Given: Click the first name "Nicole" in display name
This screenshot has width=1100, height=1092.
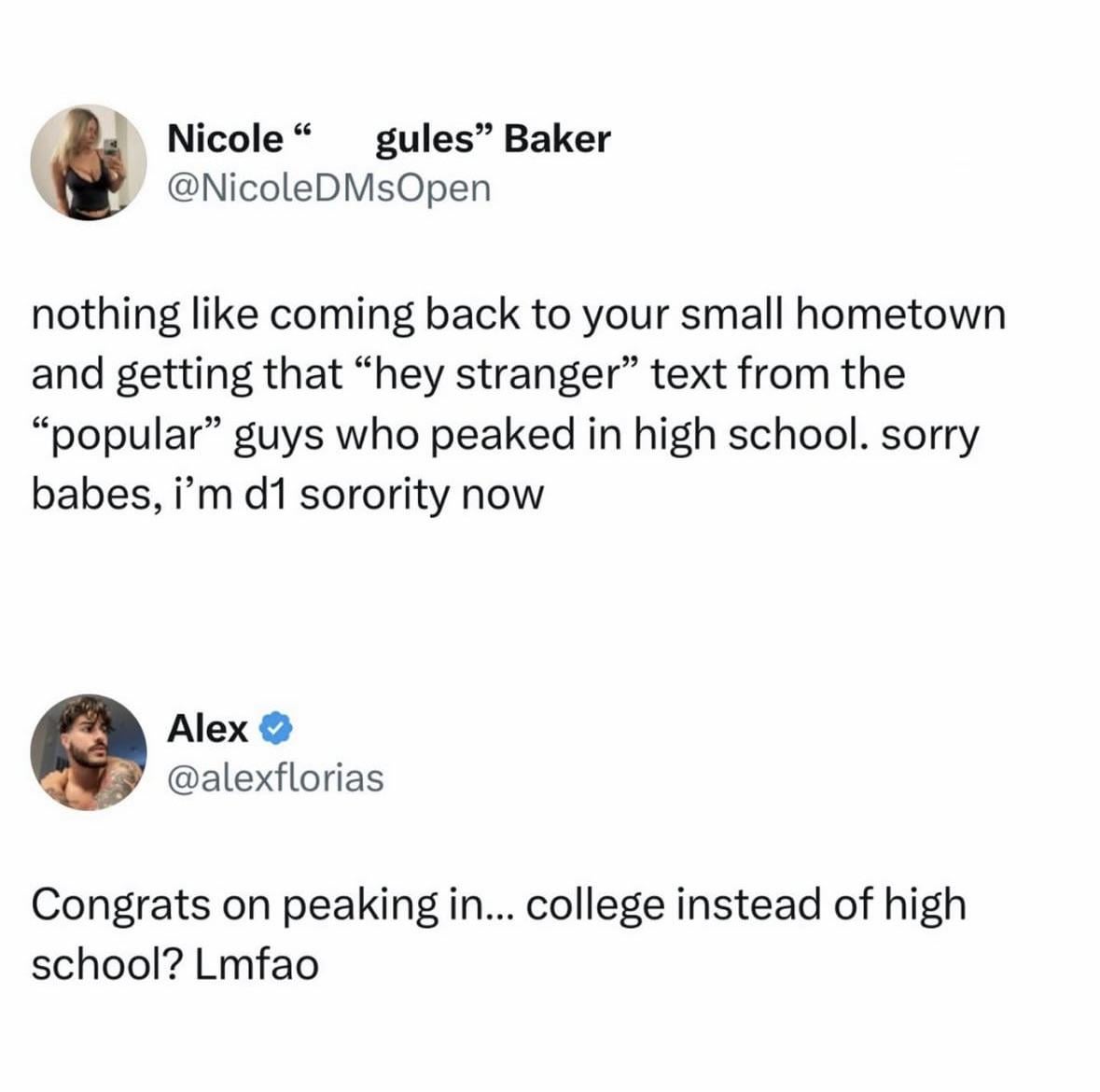Looking at the screenshot, I should [224, 139].
